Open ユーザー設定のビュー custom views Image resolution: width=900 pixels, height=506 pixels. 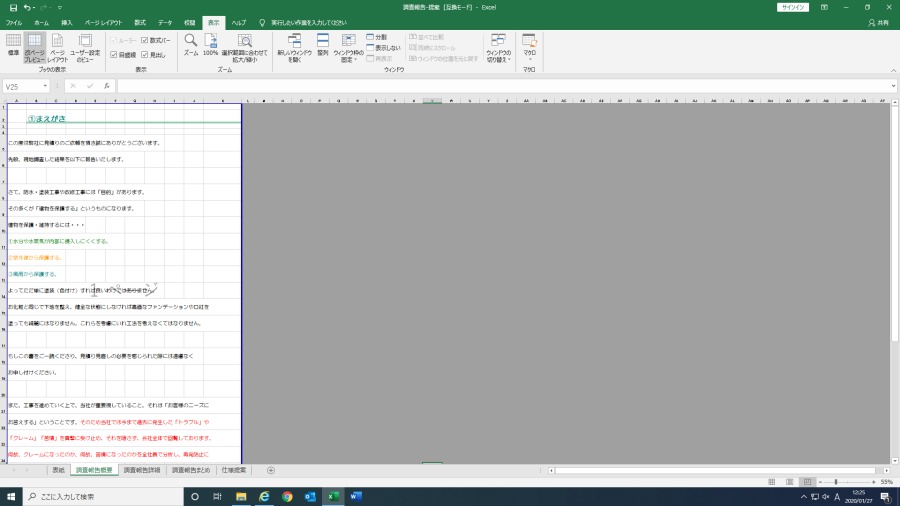tap(85, 48)
